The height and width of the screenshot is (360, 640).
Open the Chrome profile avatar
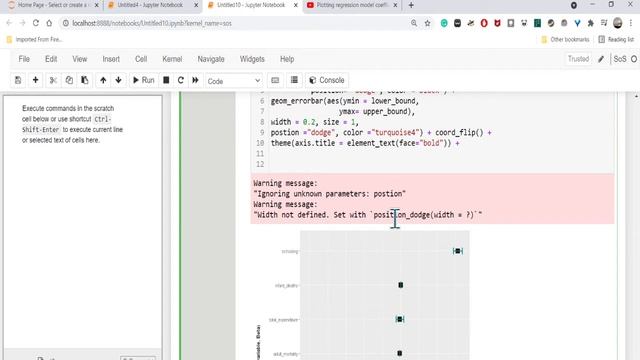pos(618,23)
